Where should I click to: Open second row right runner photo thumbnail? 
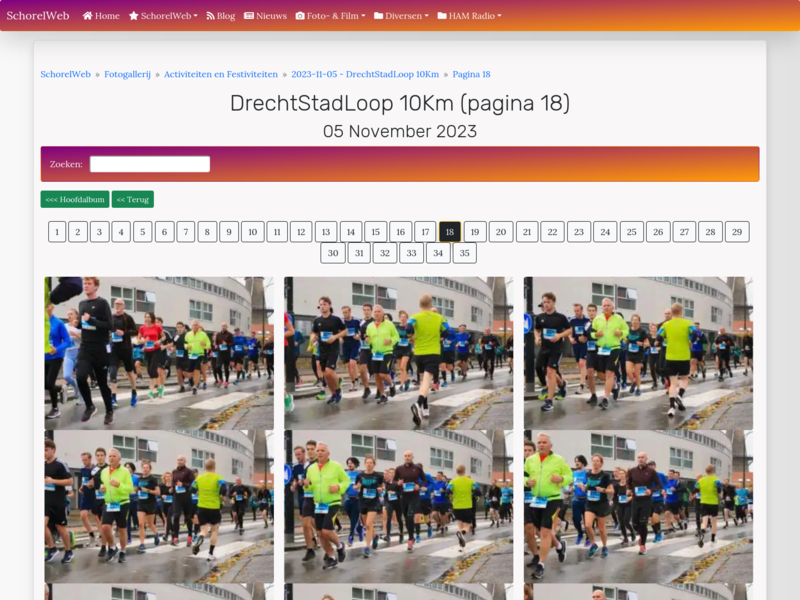(x=638, y=506)
